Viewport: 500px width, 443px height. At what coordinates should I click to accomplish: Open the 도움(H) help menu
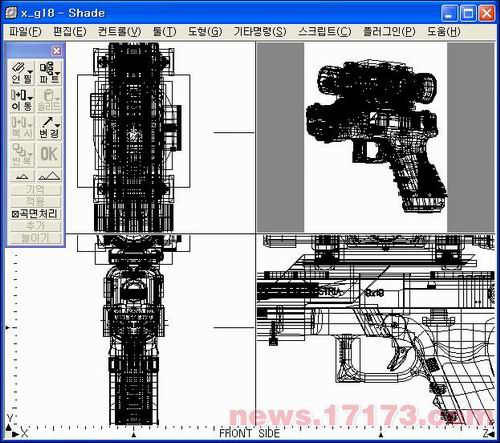coord(444,32)
